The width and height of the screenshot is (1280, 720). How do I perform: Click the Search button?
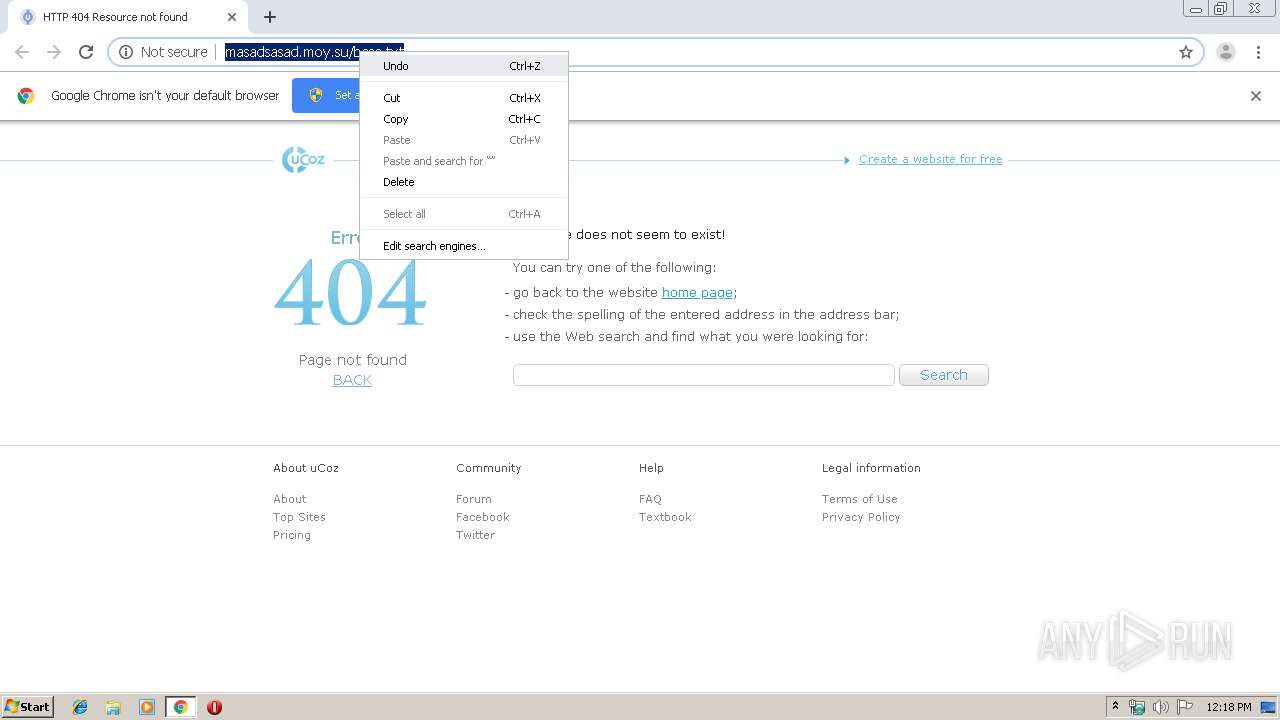(x=944, y=375)
